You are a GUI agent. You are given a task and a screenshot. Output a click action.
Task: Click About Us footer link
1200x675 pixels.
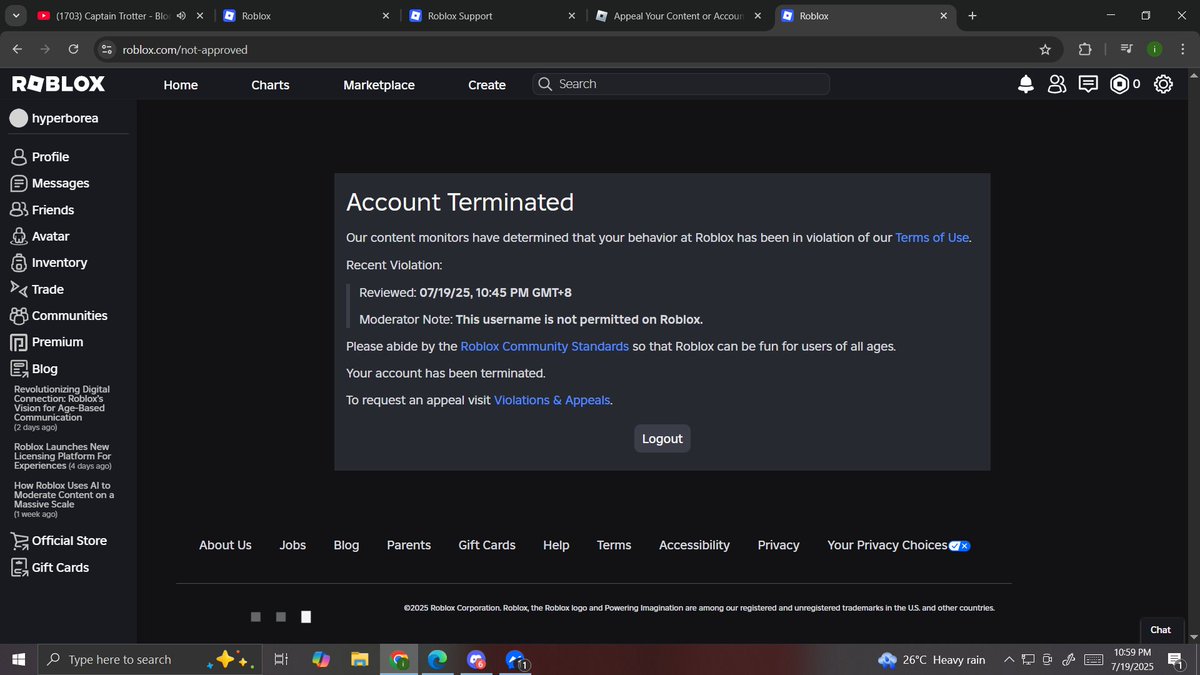click(225, 545)
